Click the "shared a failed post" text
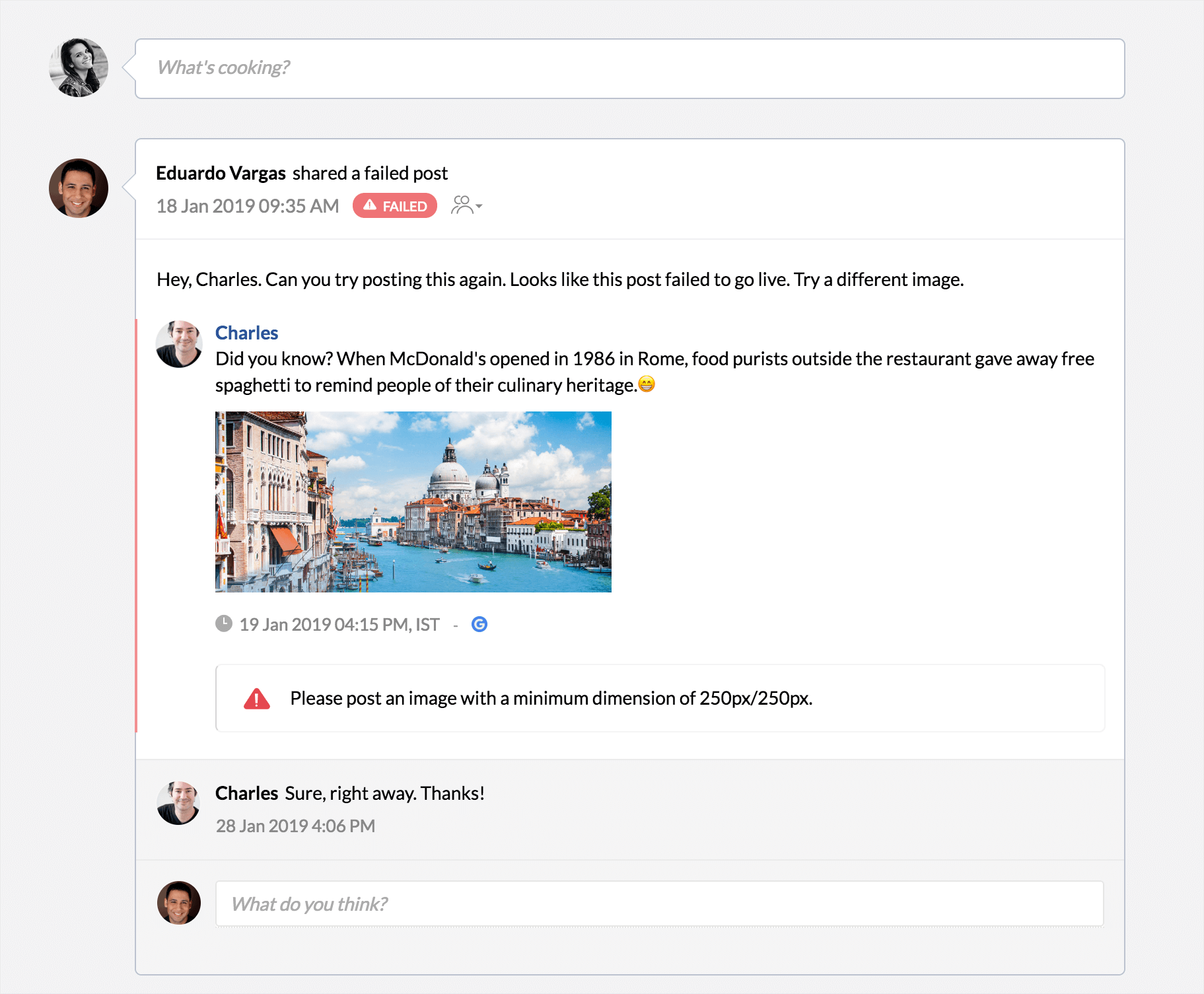Screen dimensions: 1204x994 tap(370, 173)
